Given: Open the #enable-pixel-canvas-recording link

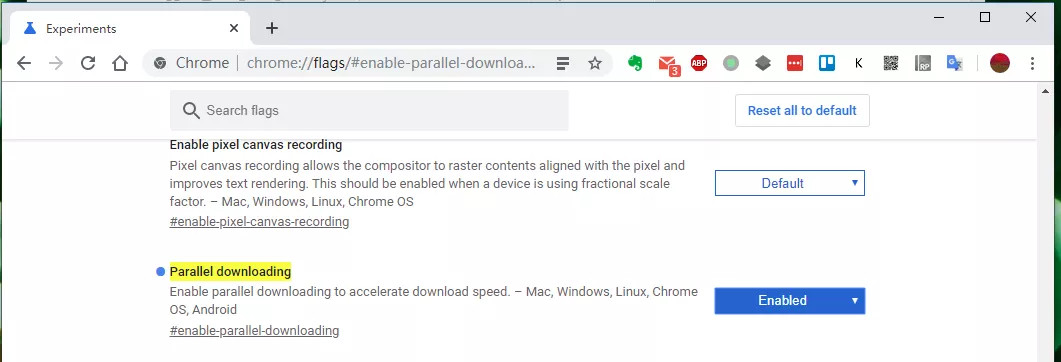Looking at the screenshot, I should 259,221.
